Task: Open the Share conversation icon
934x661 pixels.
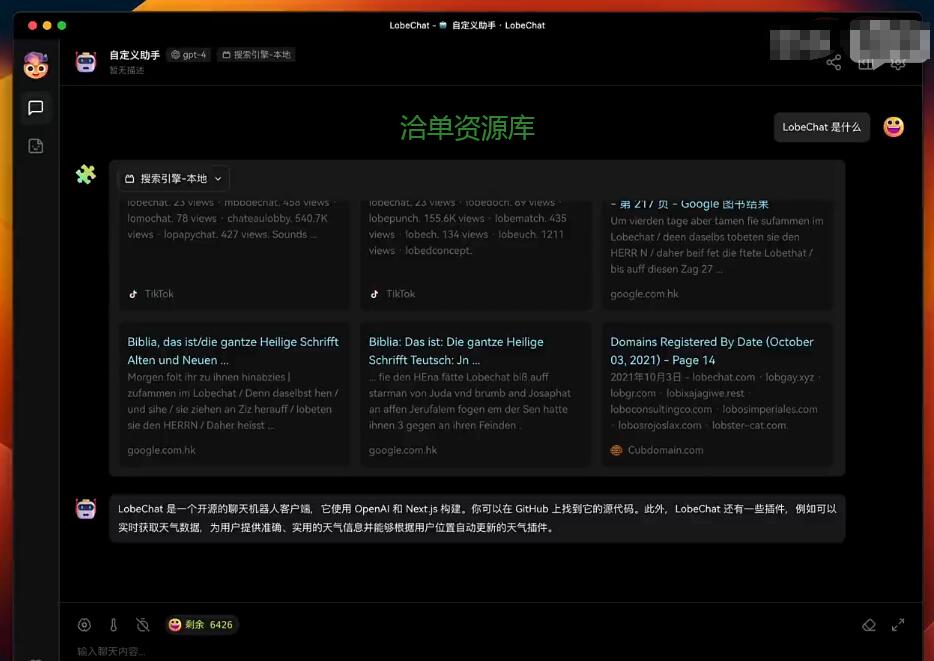Action: pyautogui.click(x=834, y=63)
